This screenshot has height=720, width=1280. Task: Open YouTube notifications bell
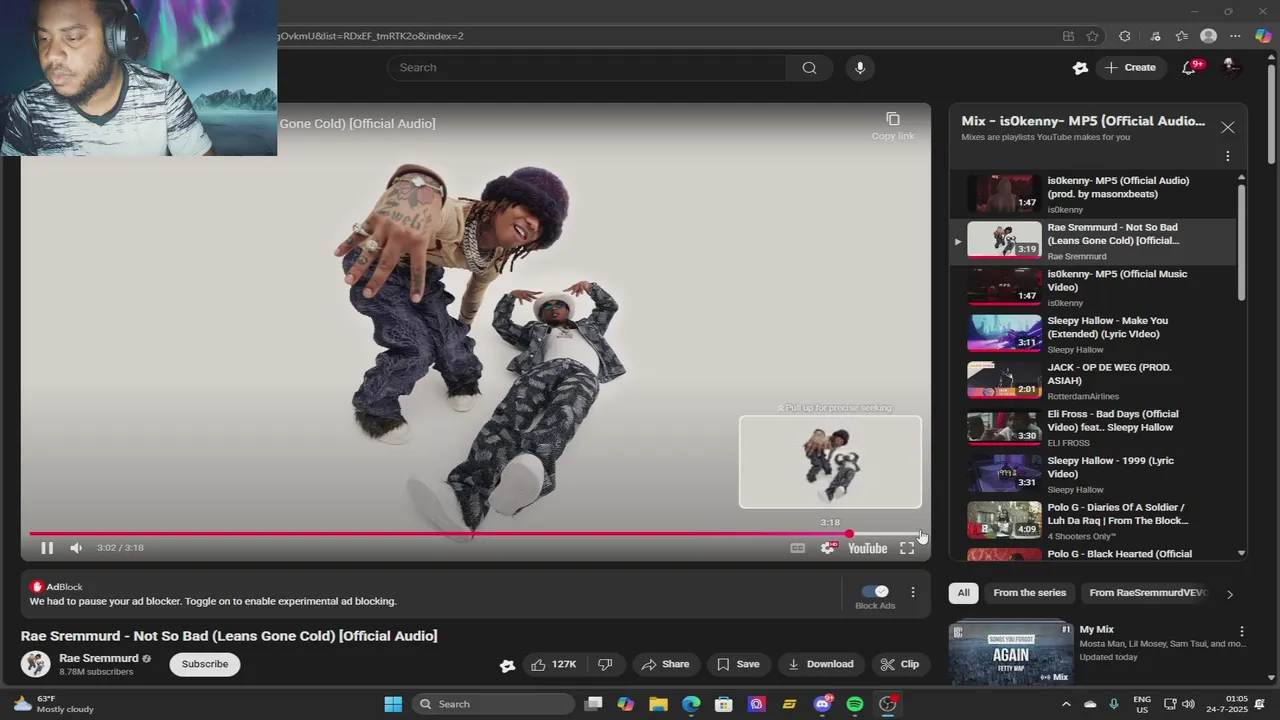(x=1189, y=68)
